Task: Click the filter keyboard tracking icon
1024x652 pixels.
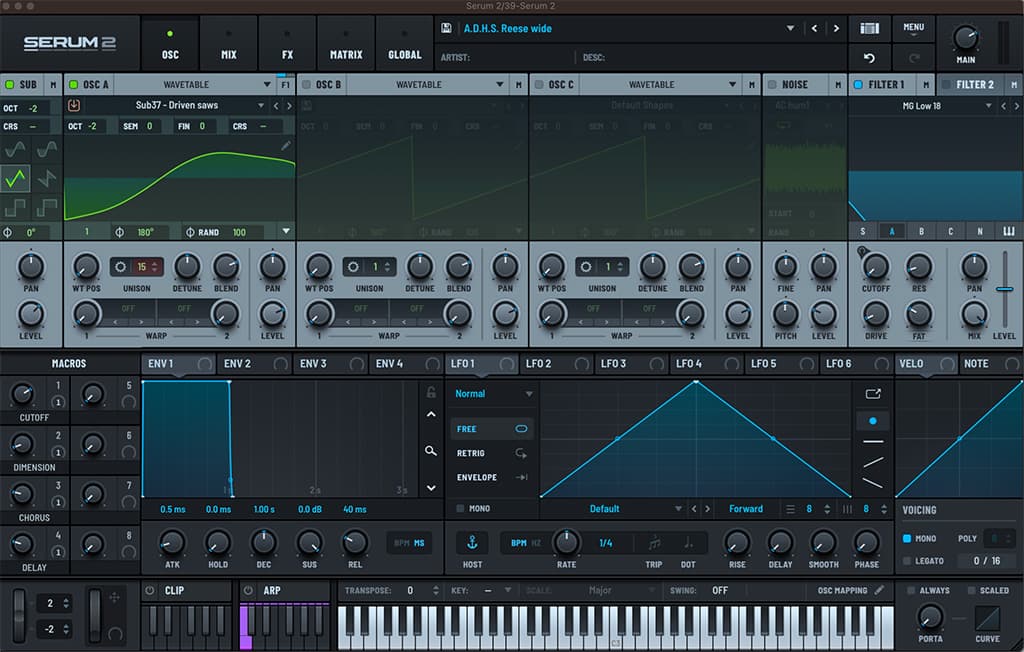Action: pyautogui.click(x=1008, y=231)
